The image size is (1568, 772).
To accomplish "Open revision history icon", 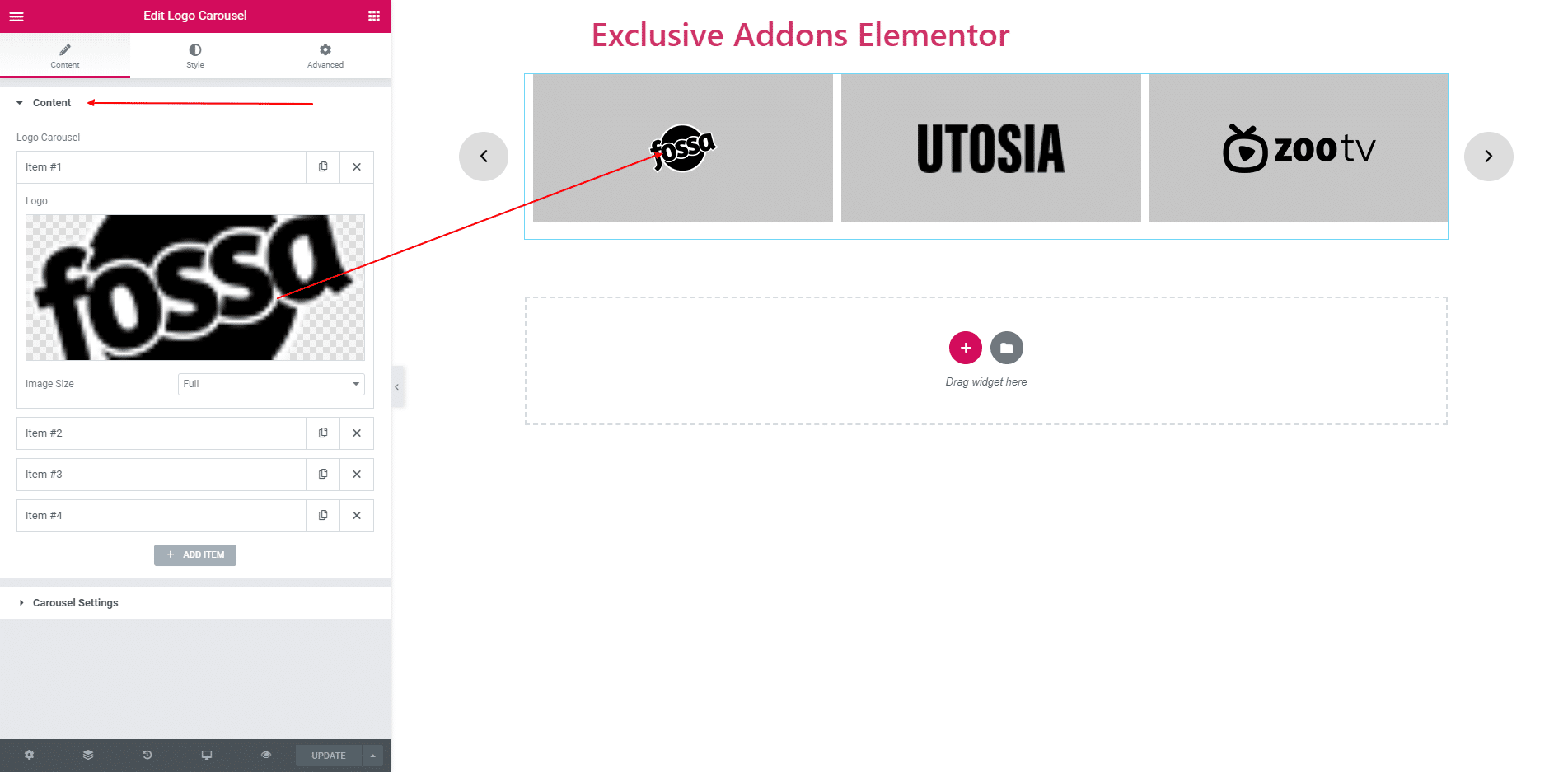I will click(x=147, y=755).
